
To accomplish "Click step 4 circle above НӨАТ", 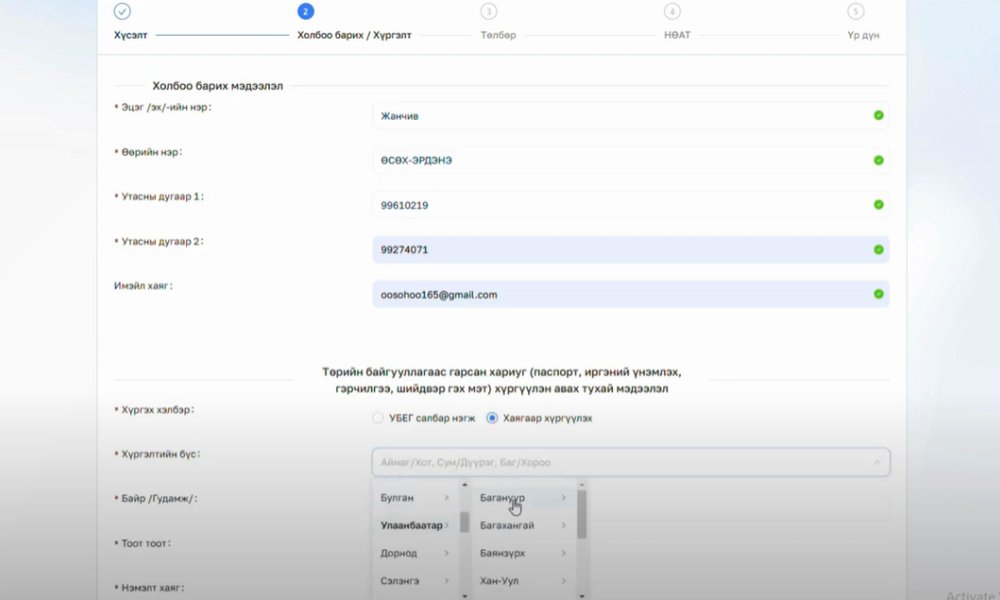I will [672, 11].
